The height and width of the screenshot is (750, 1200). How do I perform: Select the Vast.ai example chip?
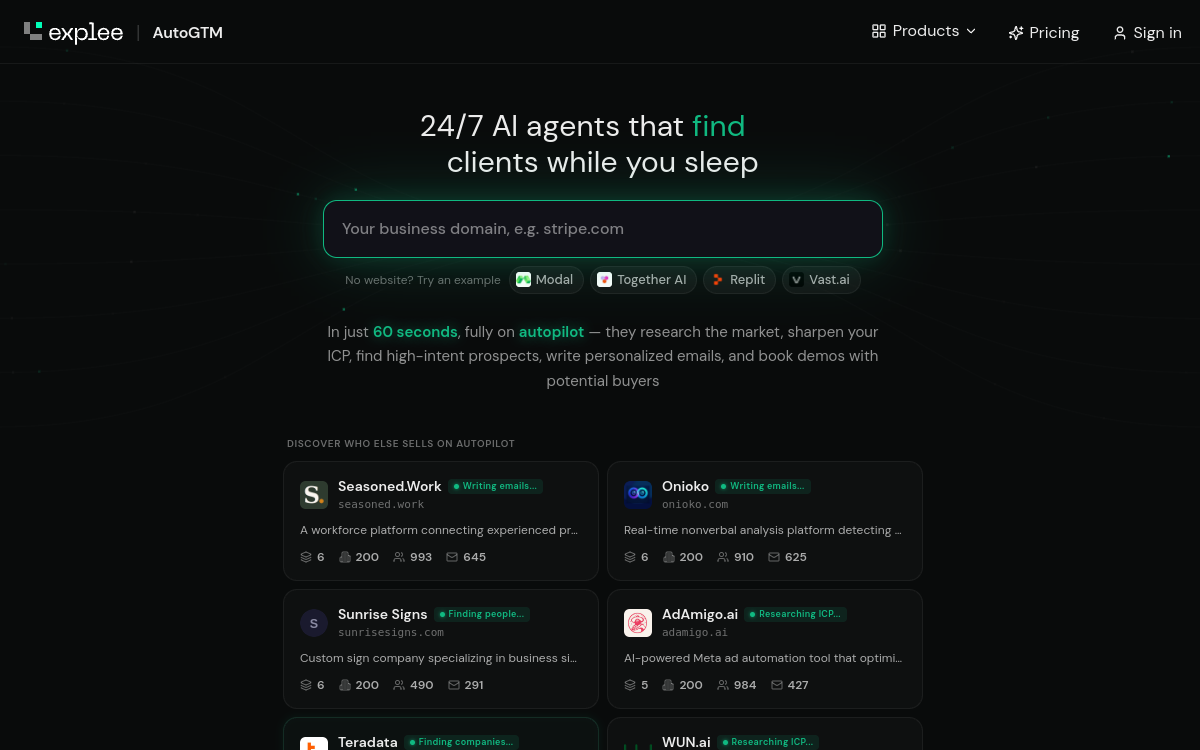[x=821, y=280]
